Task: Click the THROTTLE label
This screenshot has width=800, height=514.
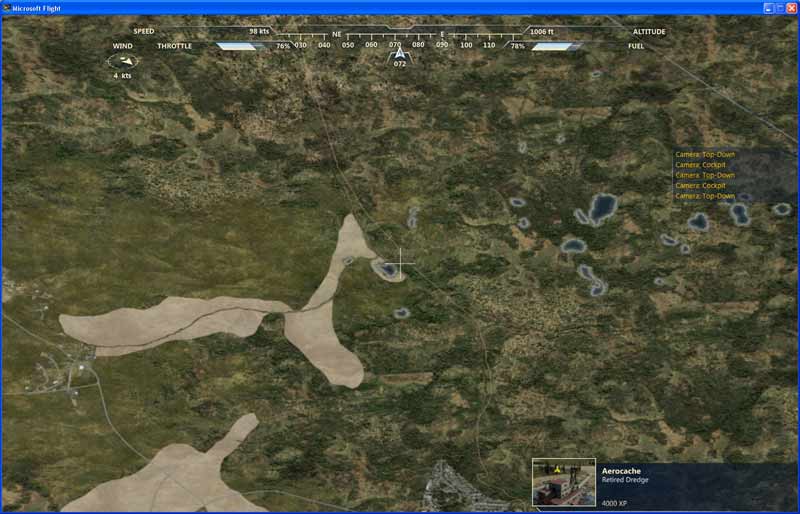Action: [174, 46]
